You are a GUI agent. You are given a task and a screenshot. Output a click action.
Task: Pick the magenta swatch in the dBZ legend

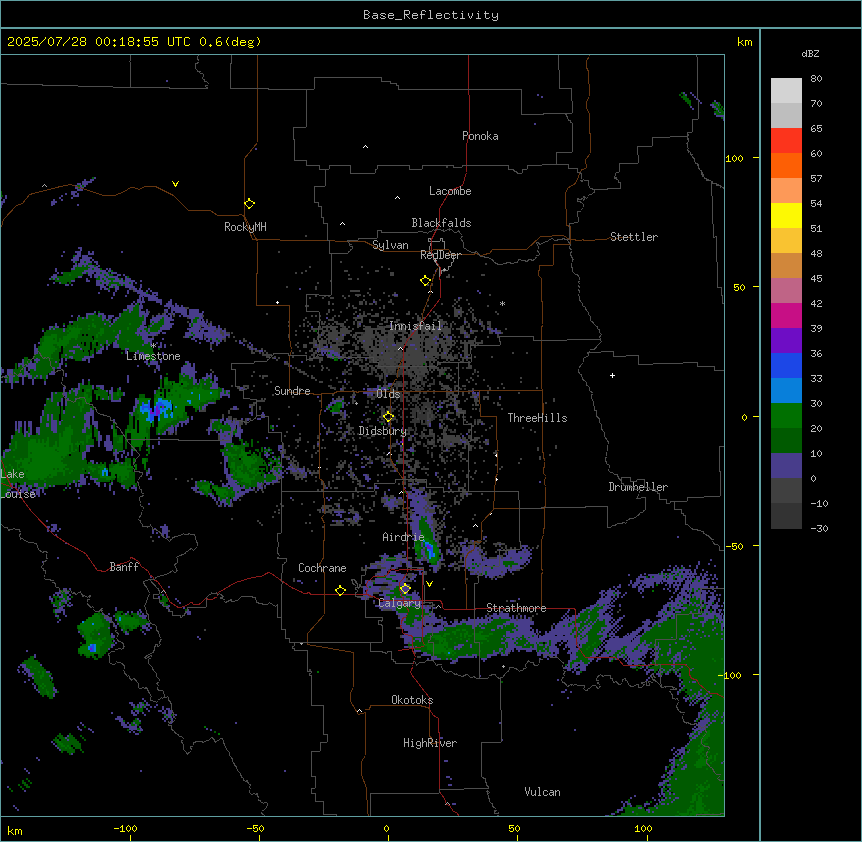[786, 315]
